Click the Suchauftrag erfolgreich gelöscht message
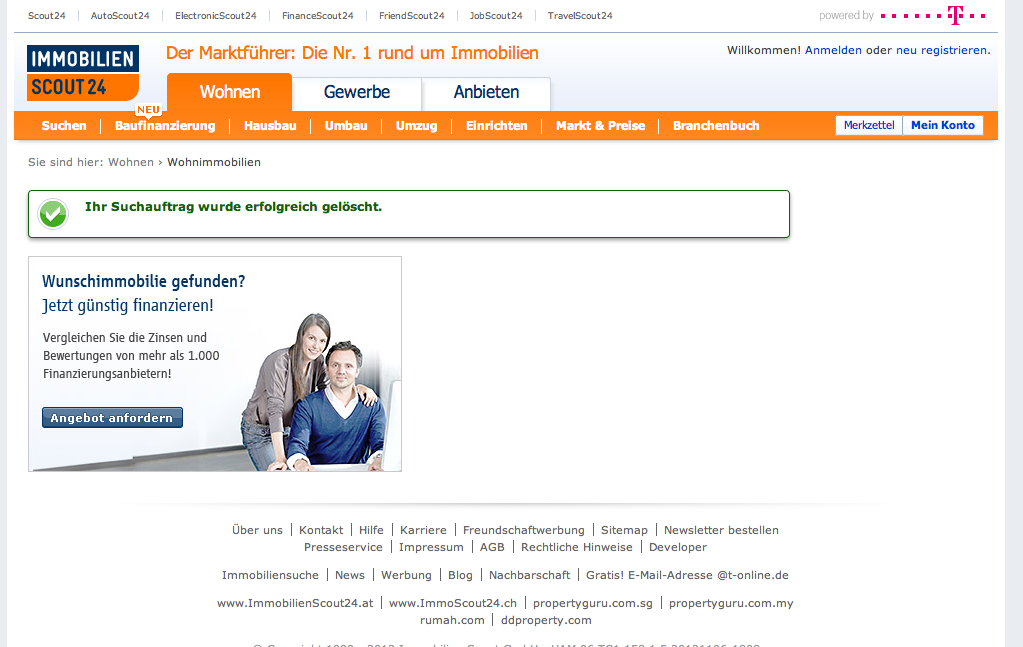 234,207
